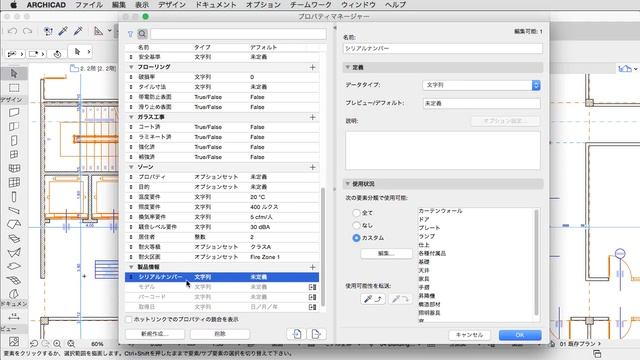Viewport: 640px width, 360px height.
Task: Open the チームワーク menu
Action: (311, 5)
